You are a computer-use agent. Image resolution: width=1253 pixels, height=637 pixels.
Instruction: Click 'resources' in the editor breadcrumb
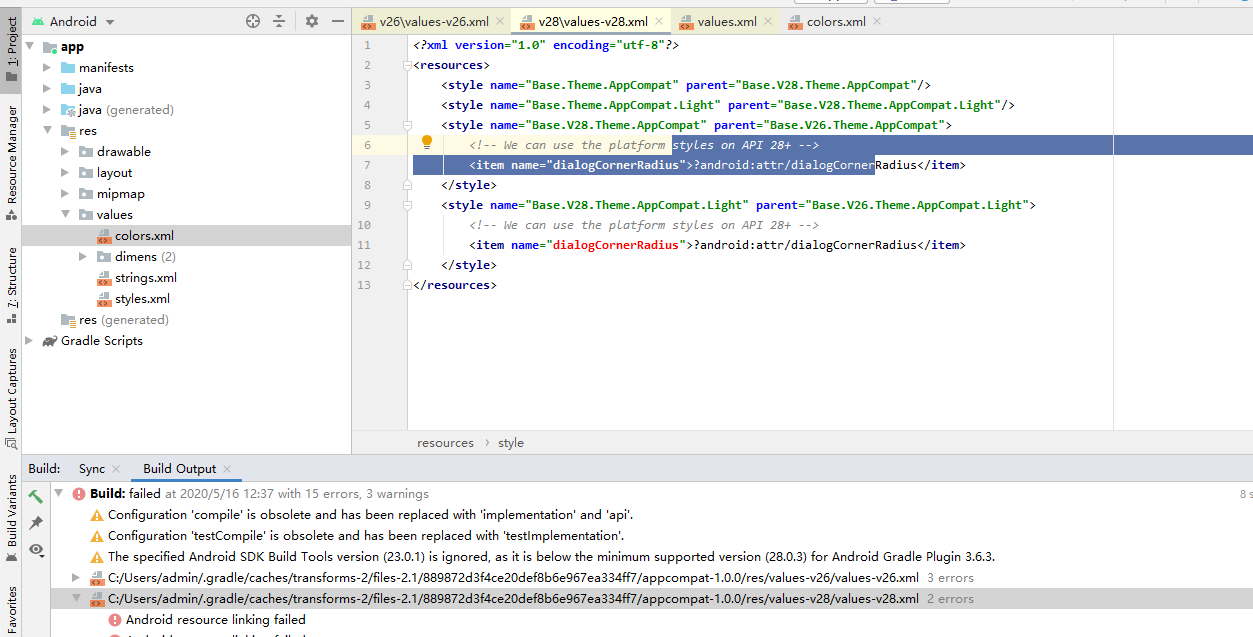[445, 443]
